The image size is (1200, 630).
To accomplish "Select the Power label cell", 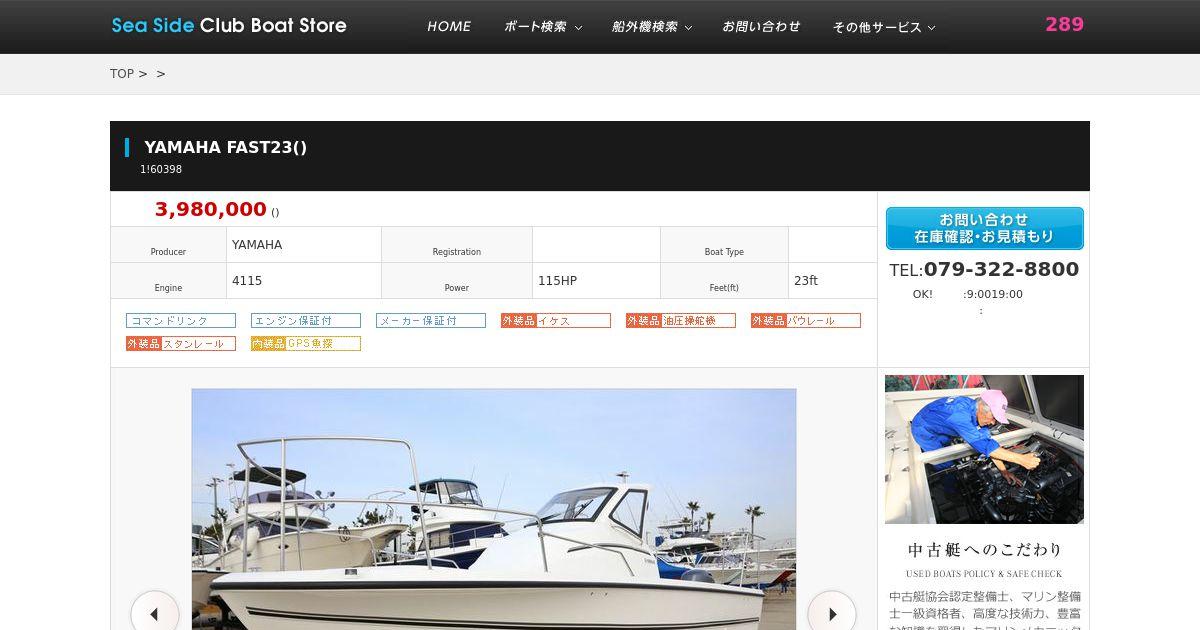I will pyautogui.click(x=457, y=281).
